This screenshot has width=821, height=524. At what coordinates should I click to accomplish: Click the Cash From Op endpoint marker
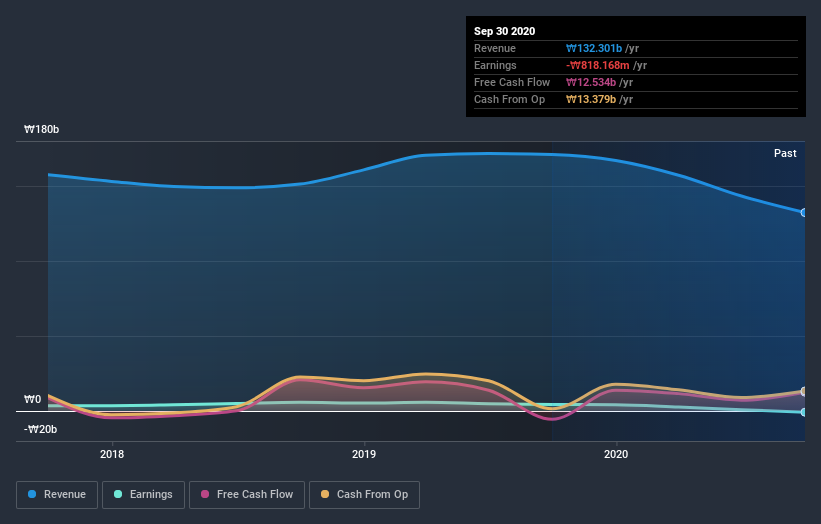tap(803, 391)
